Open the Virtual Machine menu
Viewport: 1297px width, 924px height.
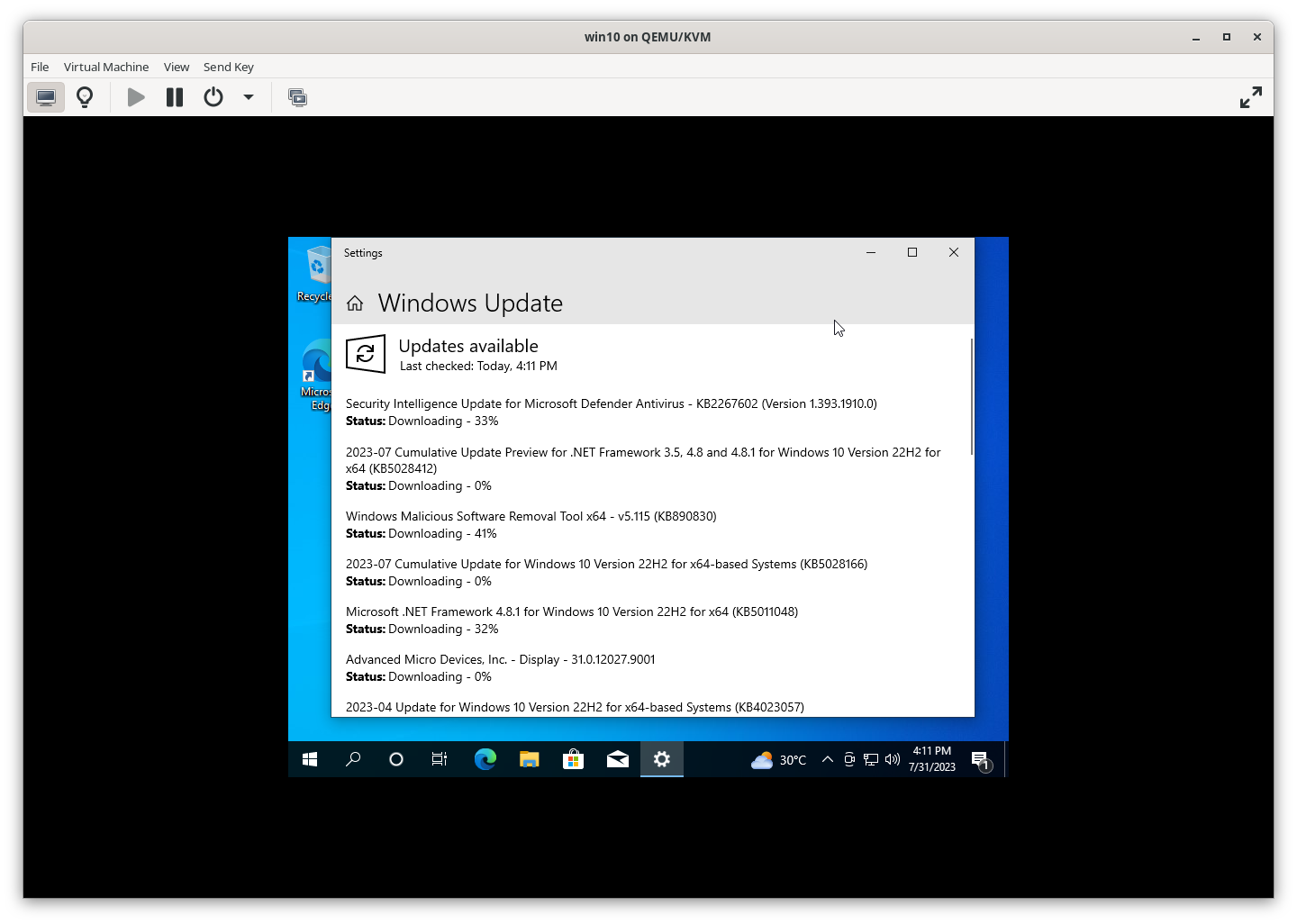106,67
